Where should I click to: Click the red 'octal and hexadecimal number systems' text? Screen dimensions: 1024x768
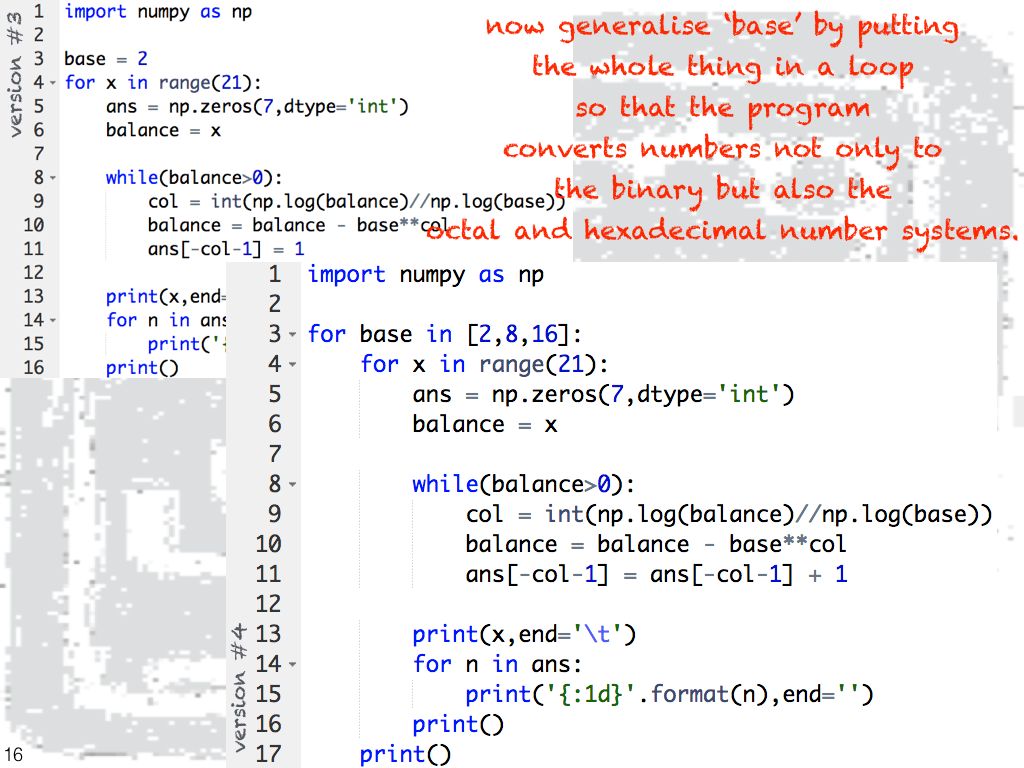click(722, 232)
